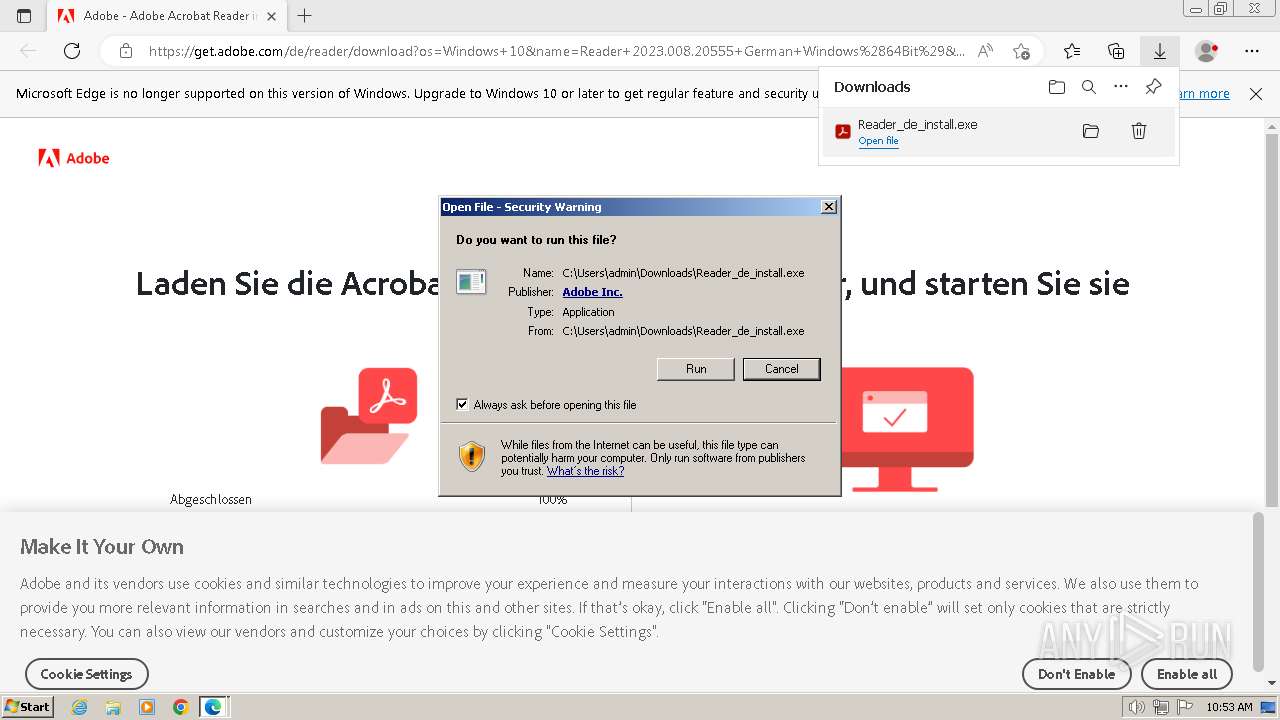Uncheck Always ask before opening this file

[462, 405]
